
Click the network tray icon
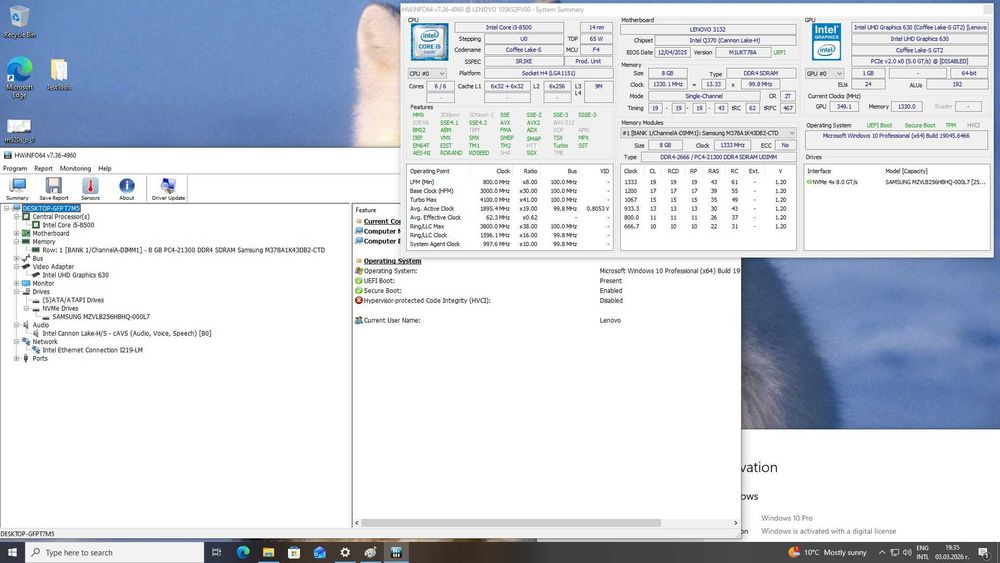895,552
